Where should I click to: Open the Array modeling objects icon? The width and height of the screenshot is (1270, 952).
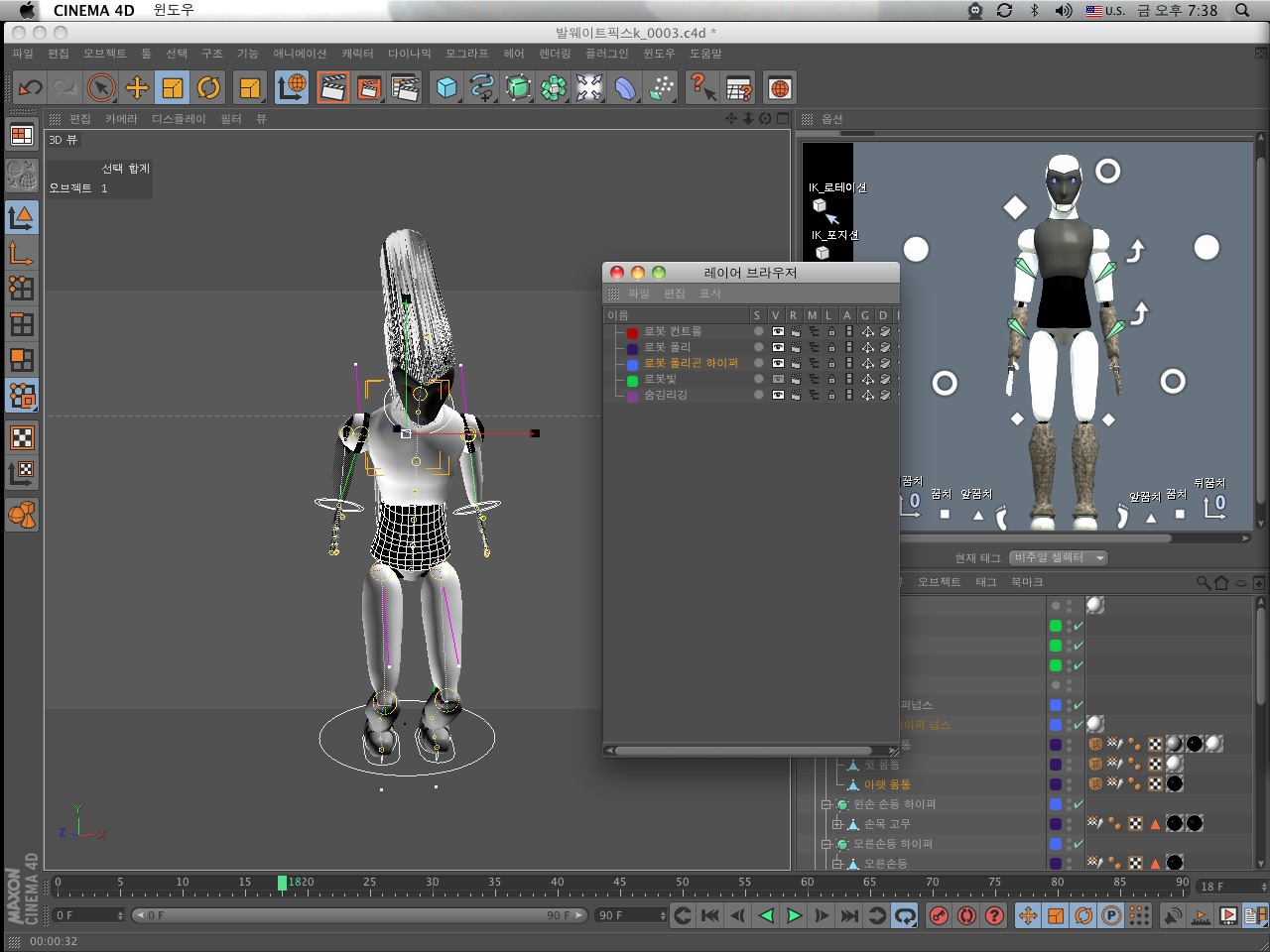(554, 87)
